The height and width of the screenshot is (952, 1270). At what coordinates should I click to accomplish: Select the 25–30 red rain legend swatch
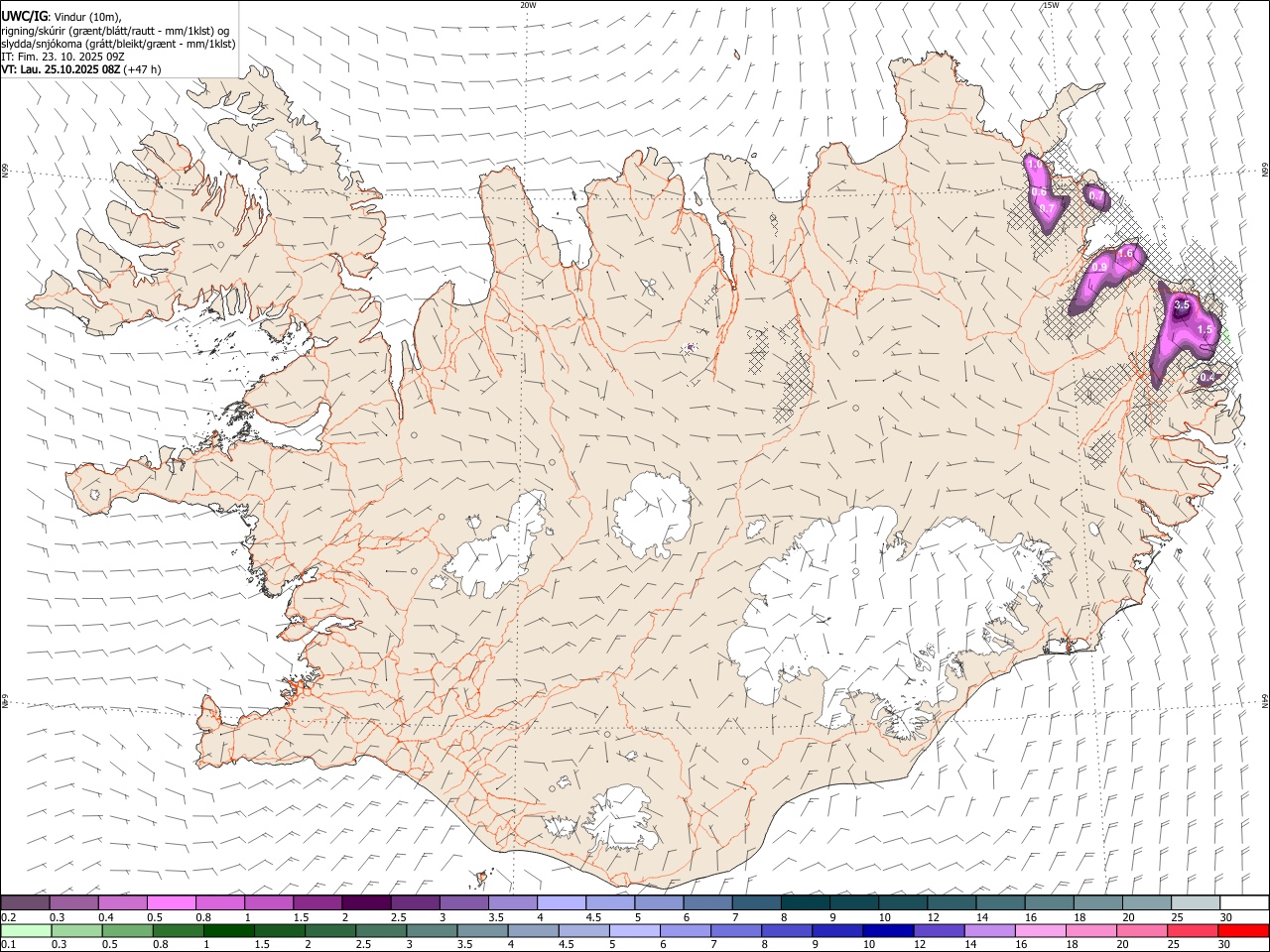tap(1192, 931)
